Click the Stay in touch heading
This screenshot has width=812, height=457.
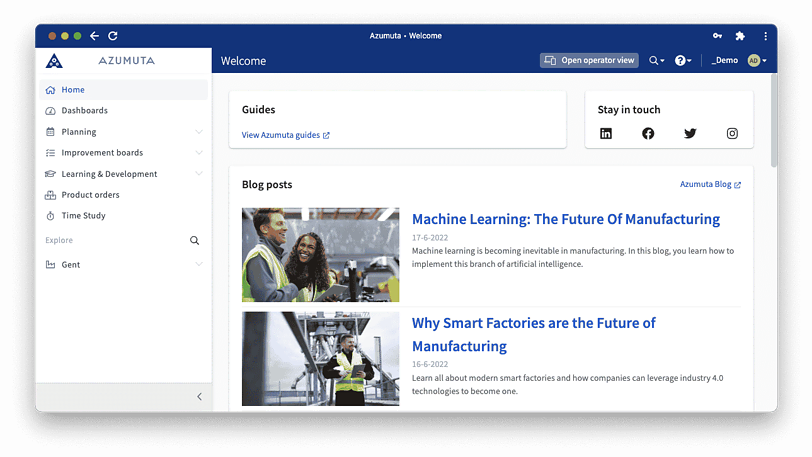click(629, 110)
